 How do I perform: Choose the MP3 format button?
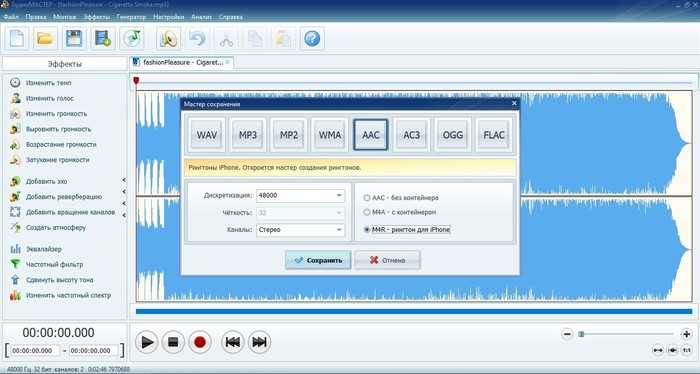[248, 135]
